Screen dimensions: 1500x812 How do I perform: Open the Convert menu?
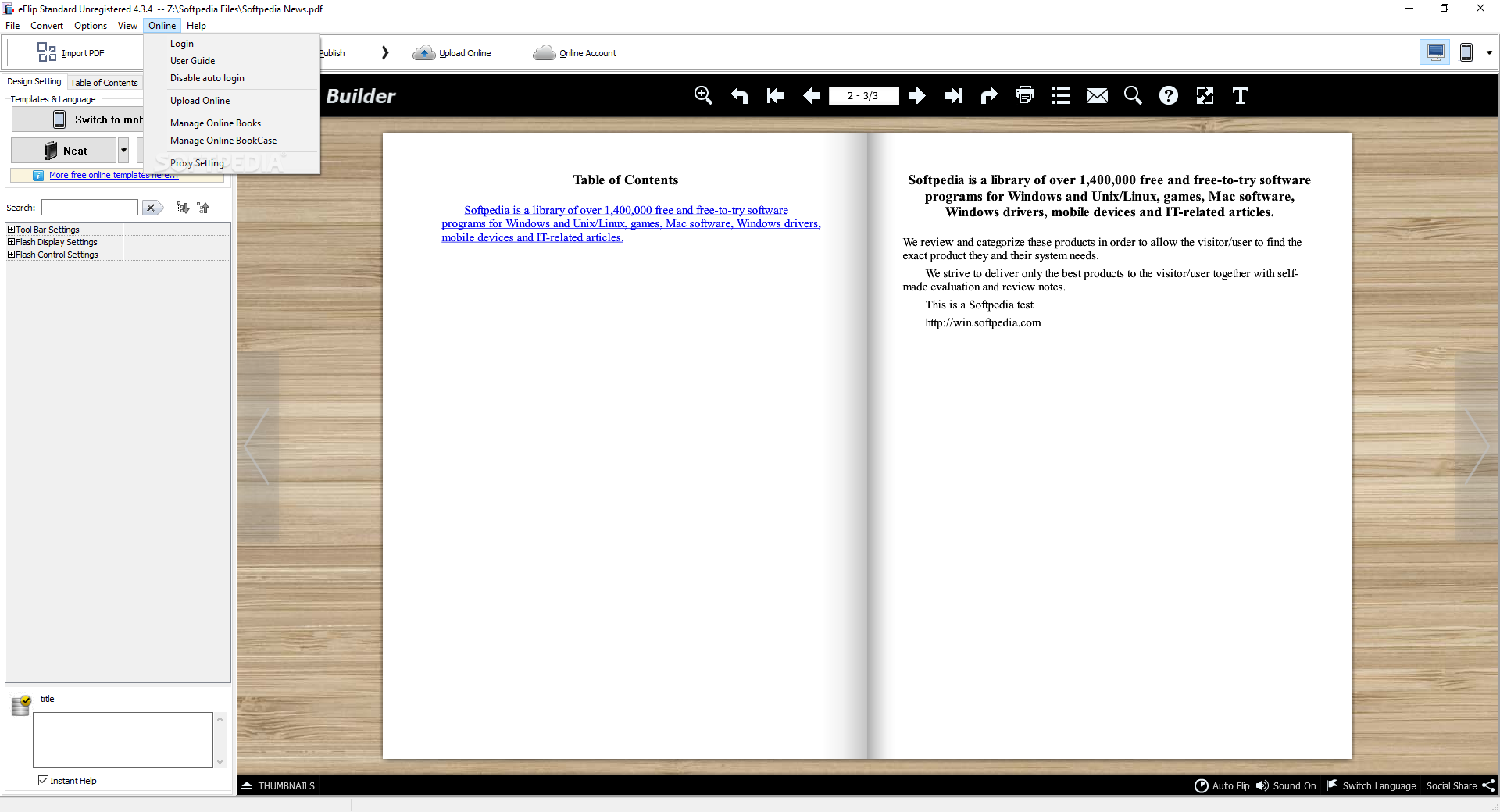[47, 26]
